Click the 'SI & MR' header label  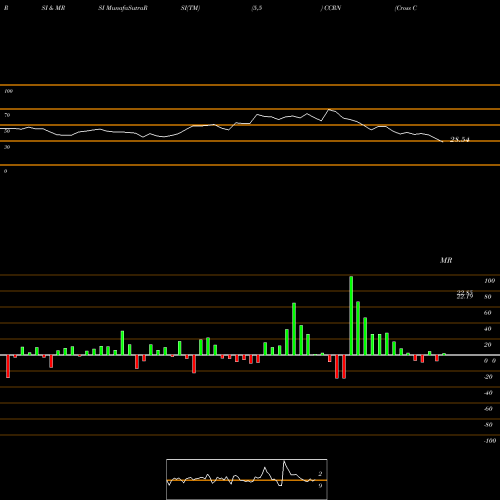click(53, 8)
